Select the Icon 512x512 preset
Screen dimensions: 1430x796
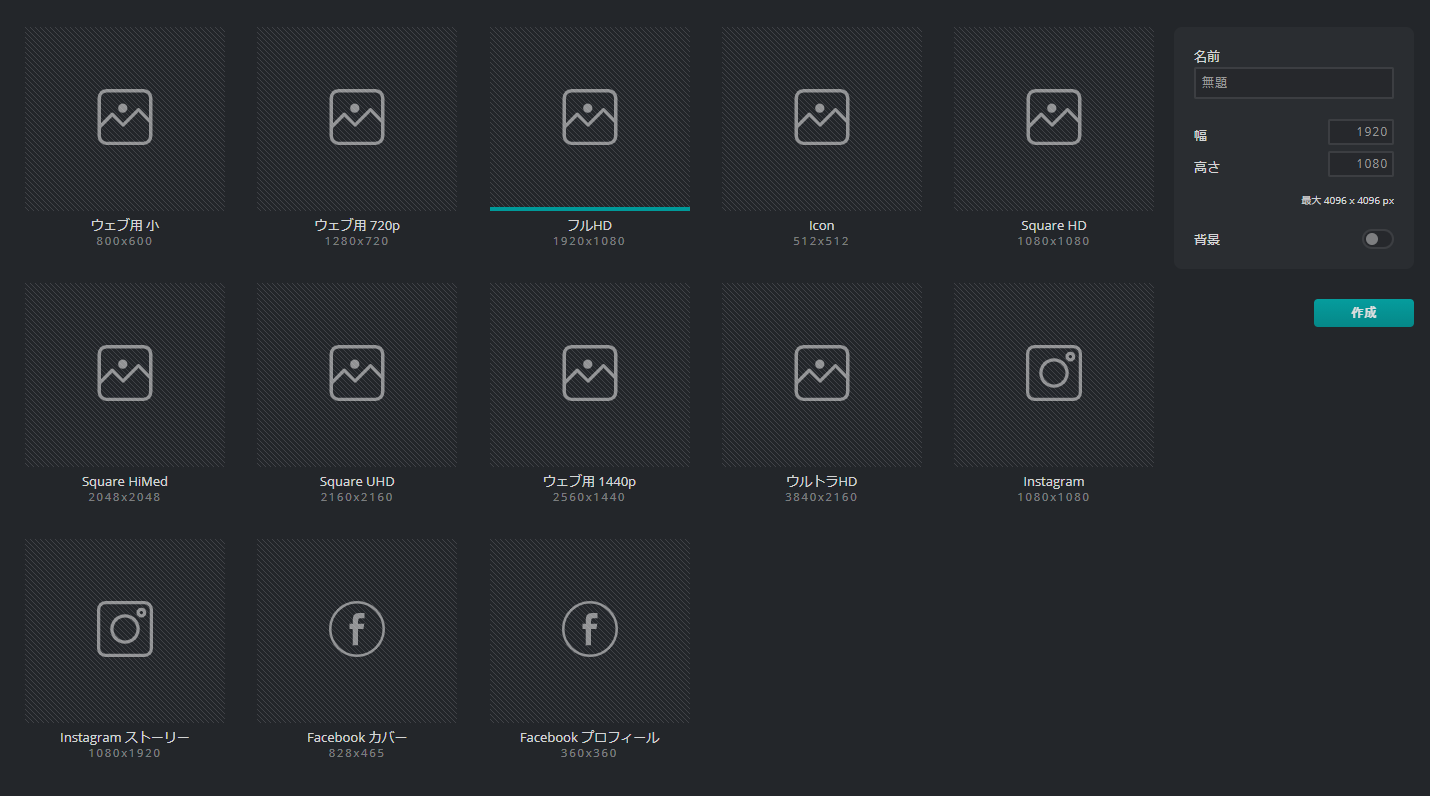click(x=821, y=118)
